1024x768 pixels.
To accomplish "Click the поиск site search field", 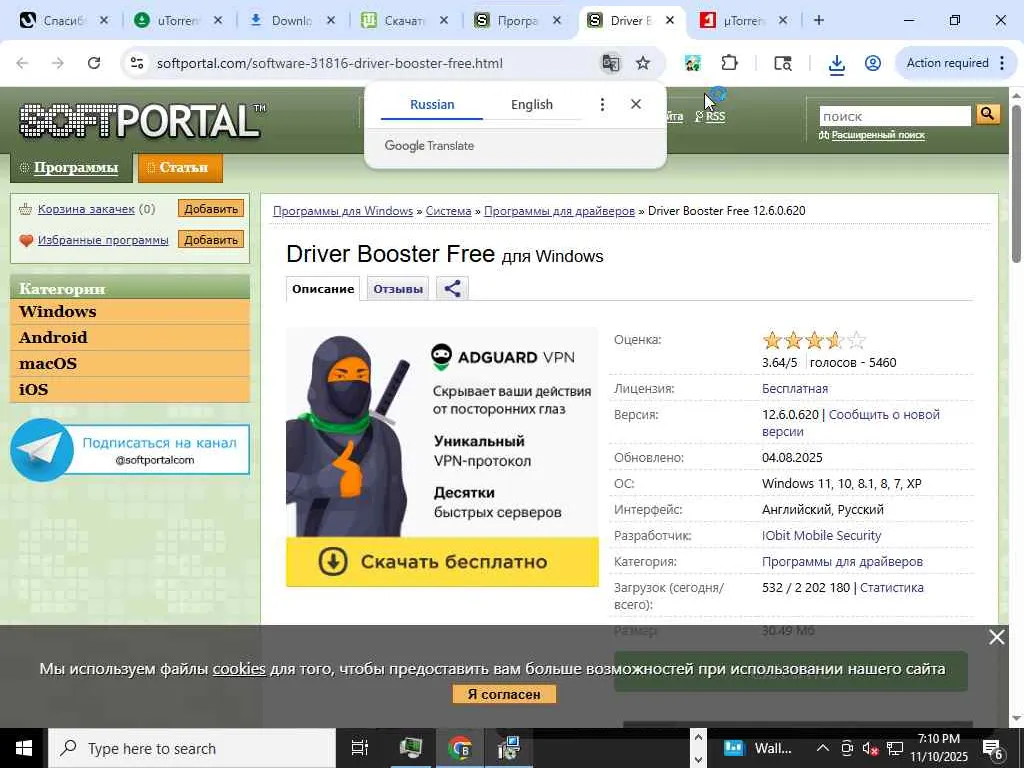I will coord(895,116).
